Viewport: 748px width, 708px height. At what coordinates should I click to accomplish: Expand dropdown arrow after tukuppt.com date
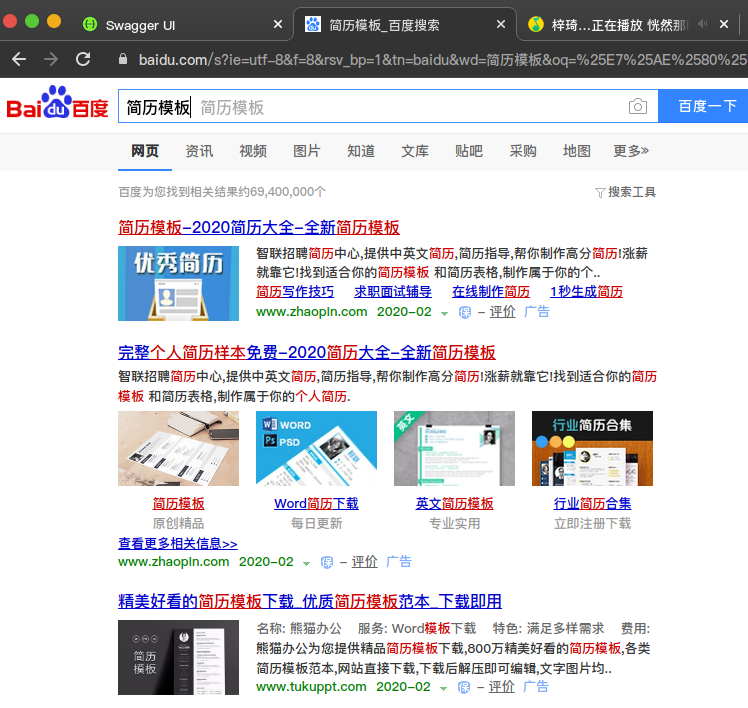click(x=444, y=688)
